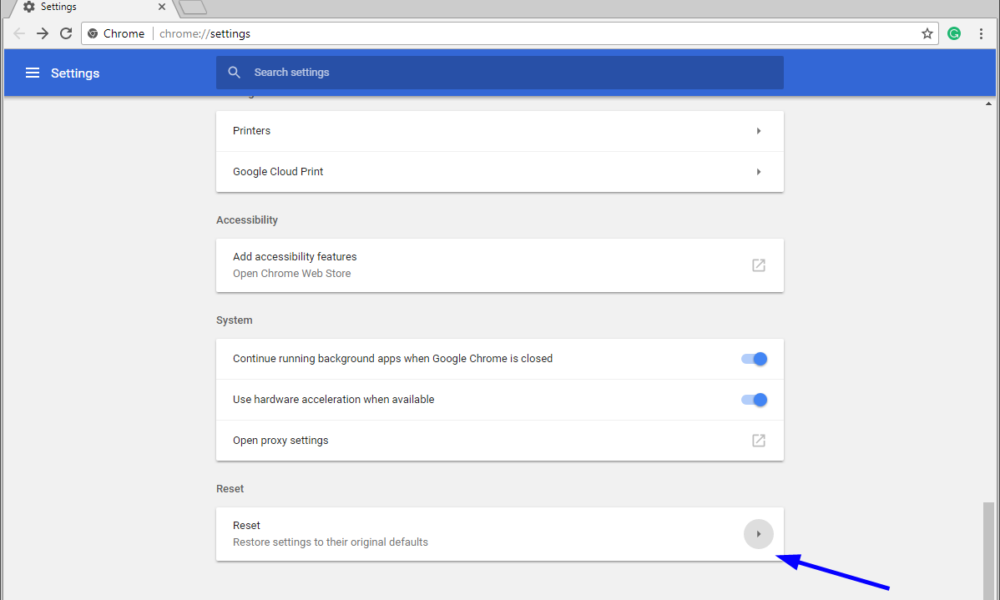Click the Grammarly extension icon

[x=953, y=33]
